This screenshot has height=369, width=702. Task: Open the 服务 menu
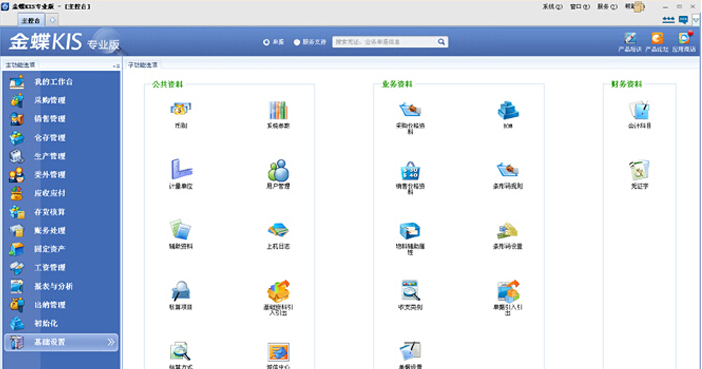tap(607, 7)
